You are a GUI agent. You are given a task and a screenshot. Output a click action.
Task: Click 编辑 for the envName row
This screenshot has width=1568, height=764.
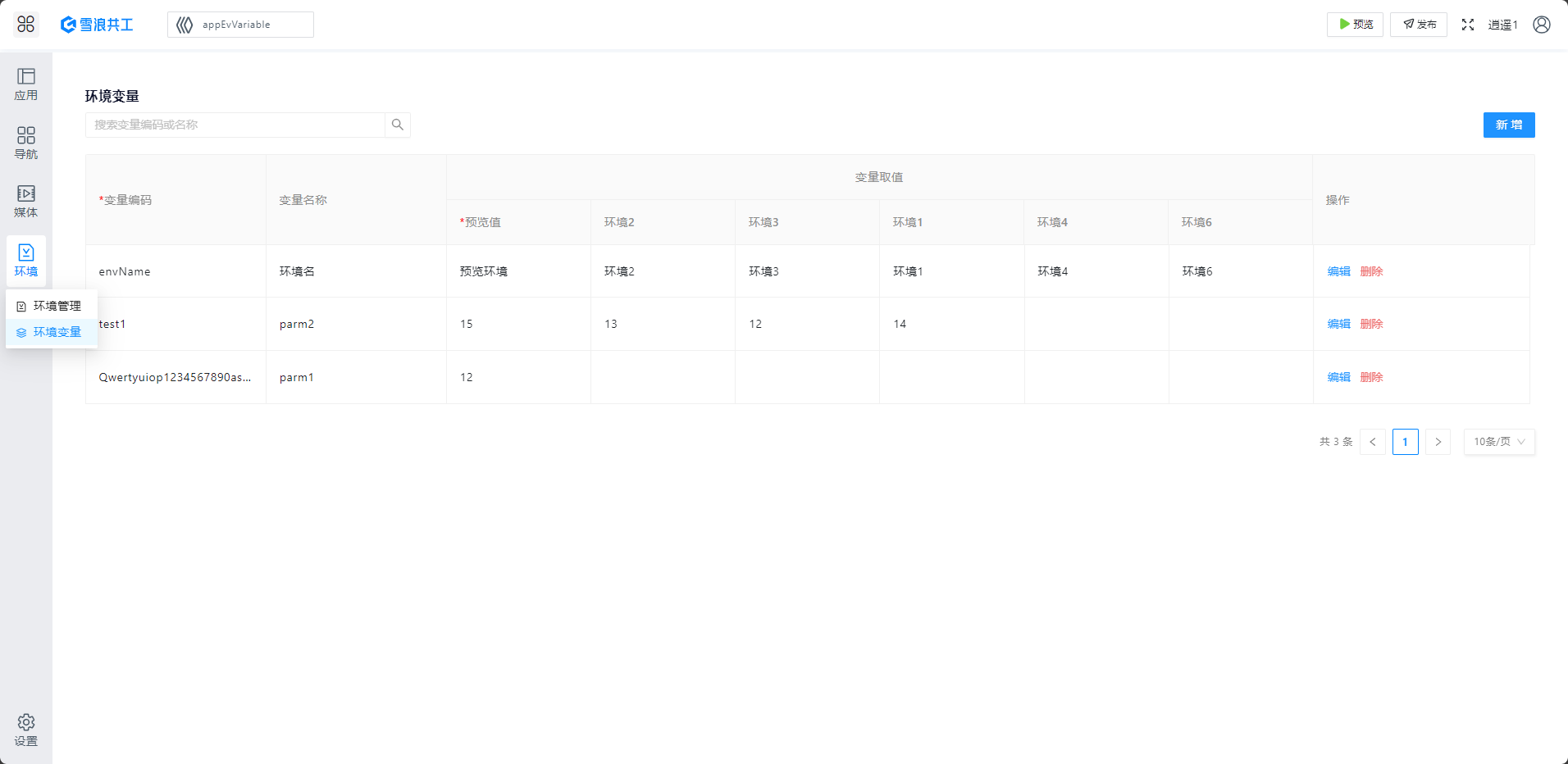pyautogui.click(x=1338, y=271)
